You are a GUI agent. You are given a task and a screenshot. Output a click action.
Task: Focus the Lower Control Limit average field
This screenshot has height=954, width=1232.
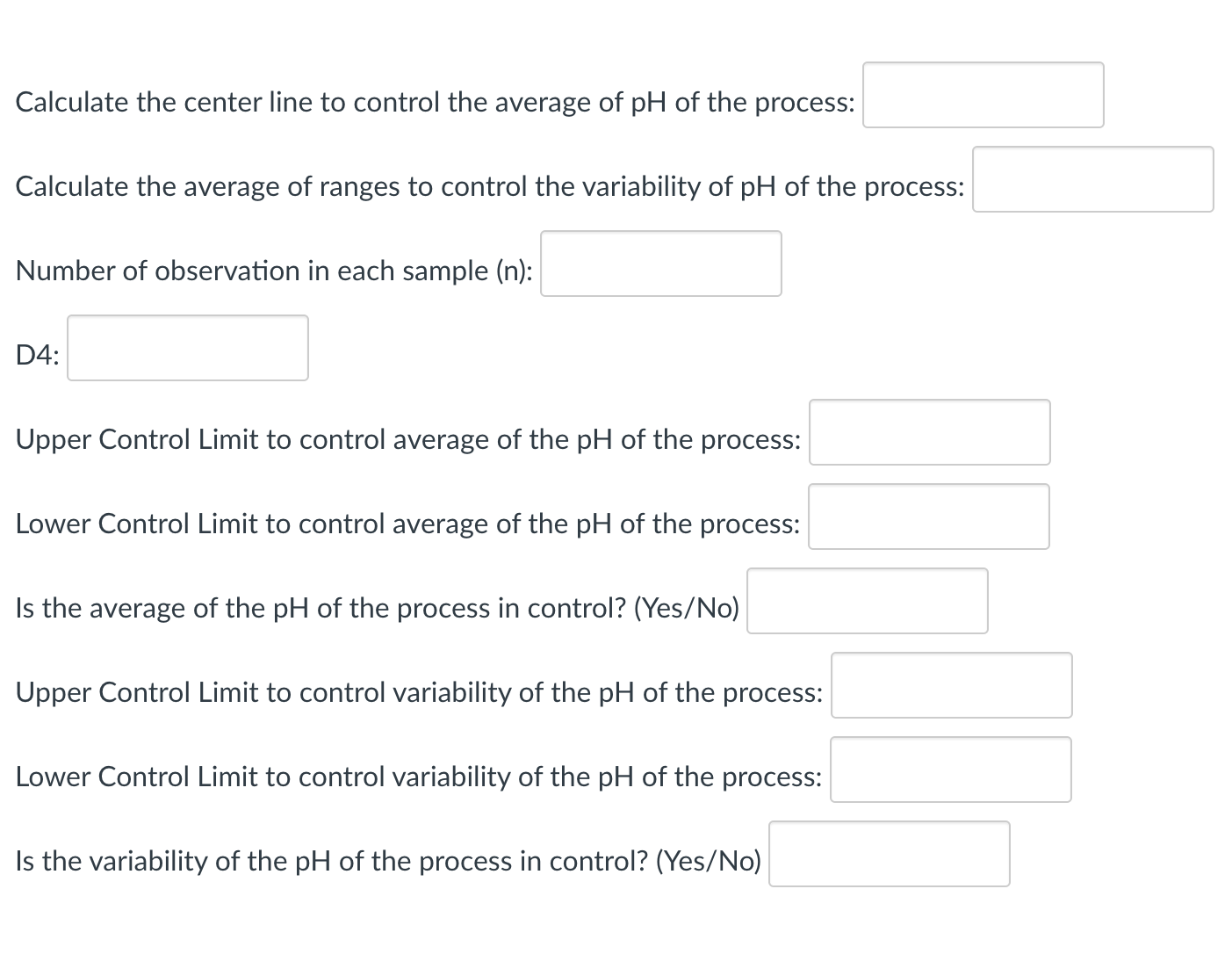pos(928,517)
